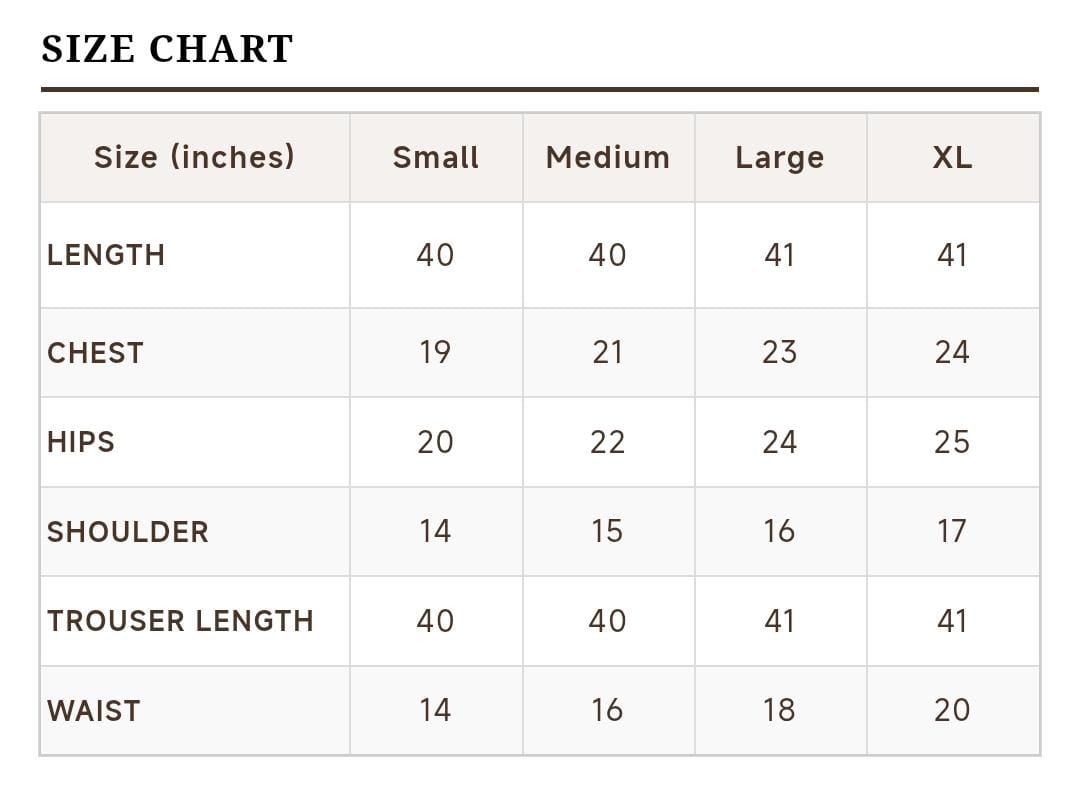Select the Medium hips value 22
Image resolution: width=1080 pixels, height=805 pixels.
click(x=608, y=442)
